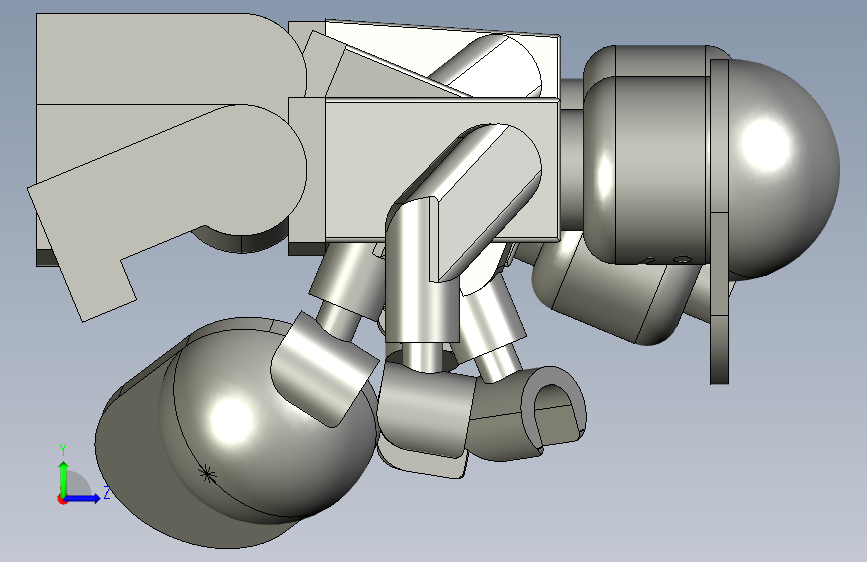Select the large dome on the right end

[784, 169]
